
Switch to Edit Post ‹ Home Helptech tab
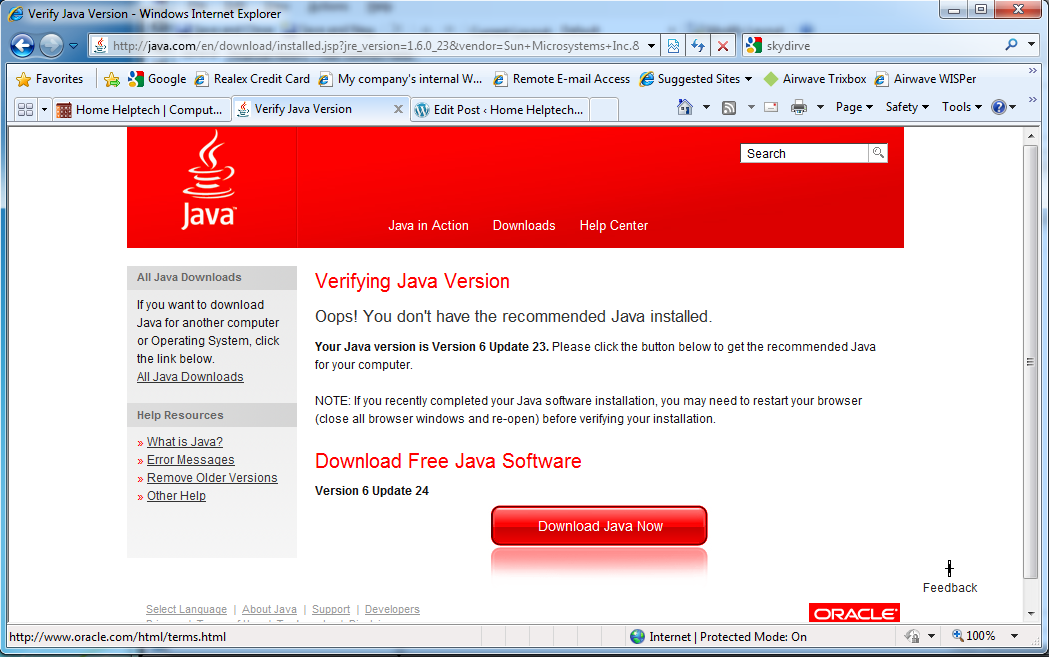(498, 110)
